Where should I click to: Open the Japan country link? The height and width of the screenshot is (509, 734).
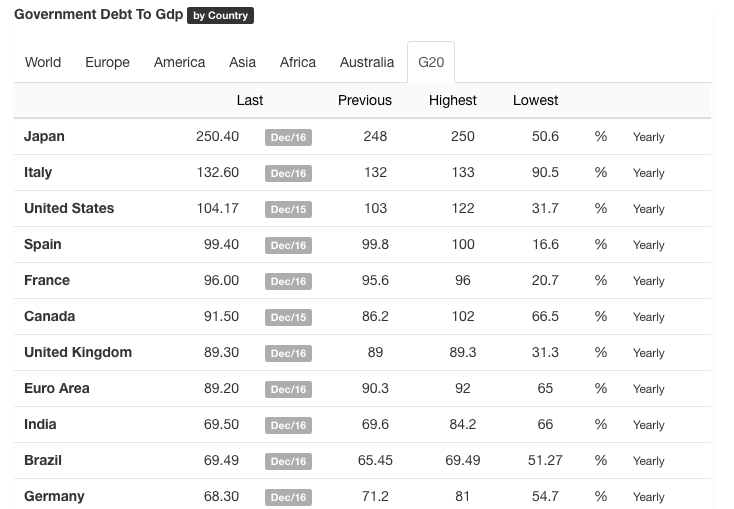tap(44, 136)
